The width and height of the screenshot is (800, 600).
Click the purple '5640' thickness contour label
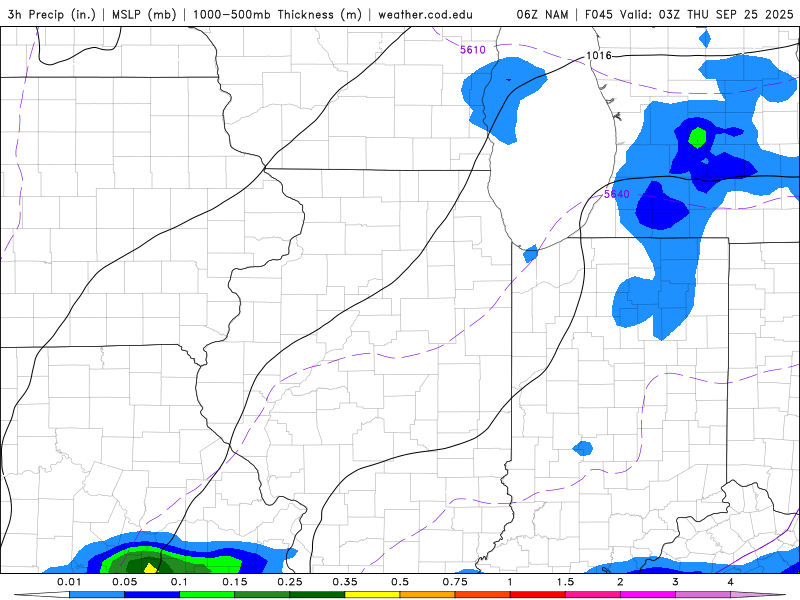[x=616, y=194]
